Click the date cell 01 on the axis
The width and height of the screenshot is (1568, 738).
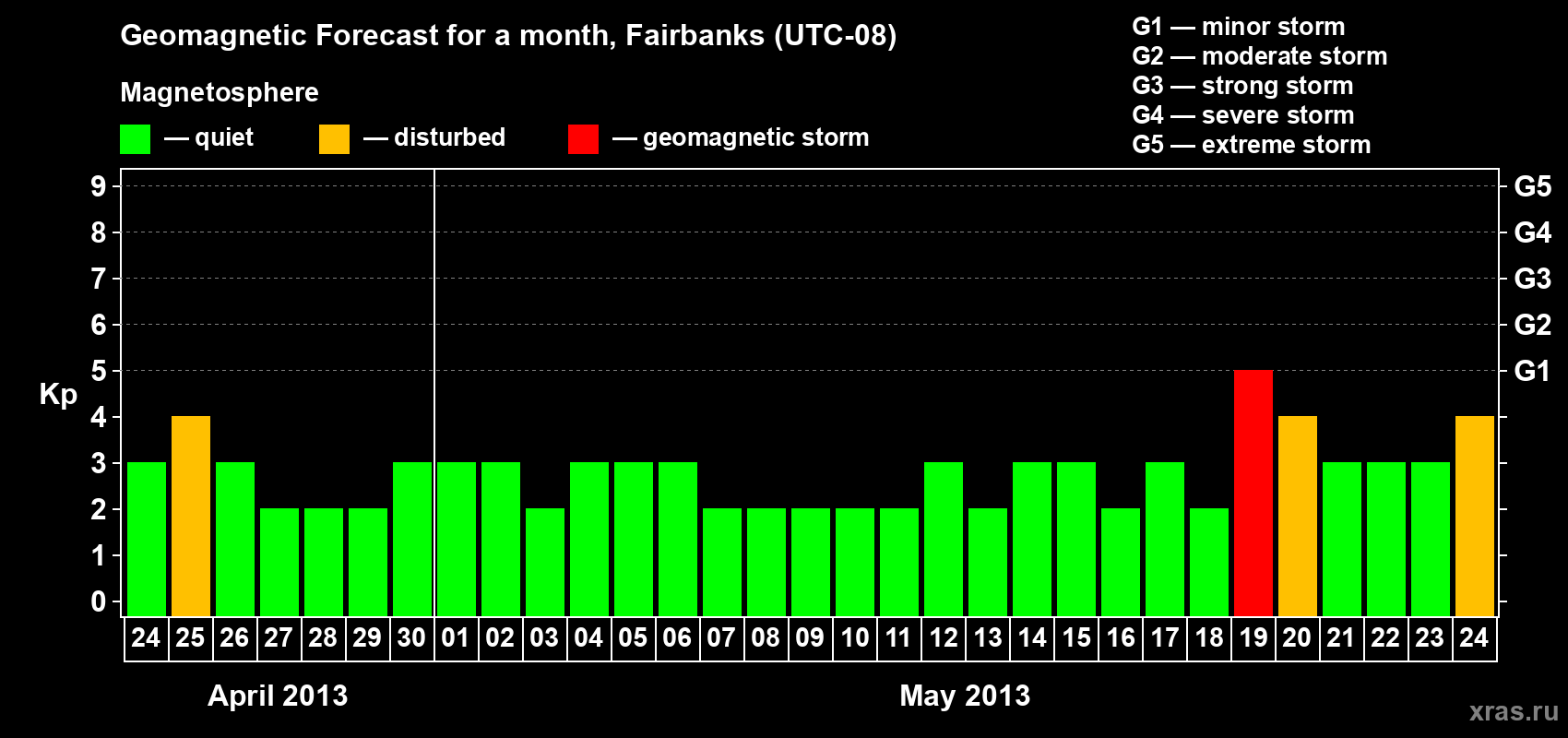coord(456,638)
